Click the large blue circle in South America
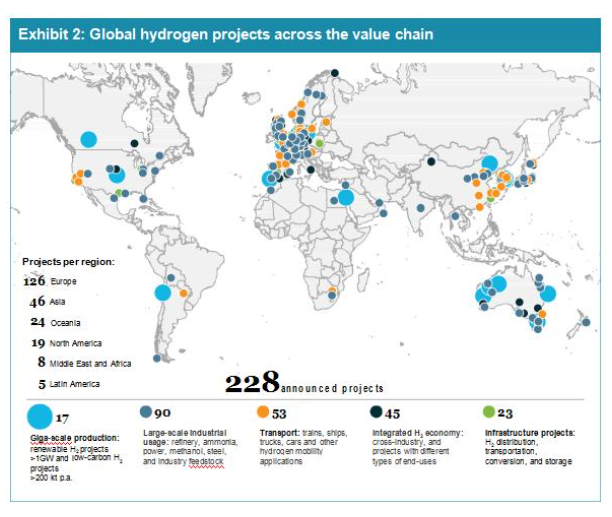Screen dimensions: 612x517 (162, 293)
